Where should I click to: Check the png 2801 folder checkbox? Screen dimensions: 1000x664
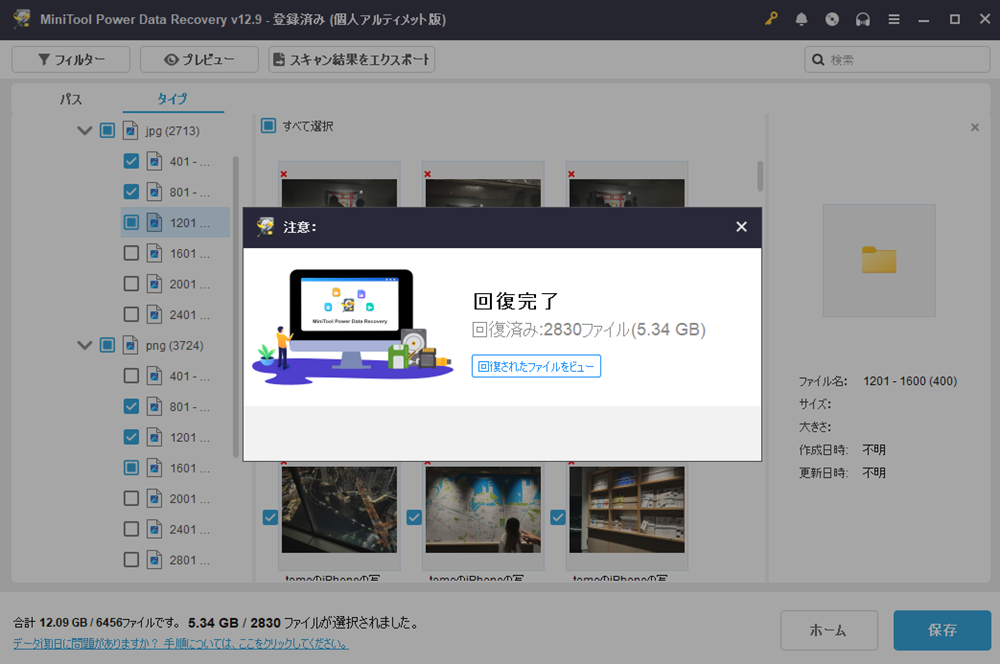[131, 560]
